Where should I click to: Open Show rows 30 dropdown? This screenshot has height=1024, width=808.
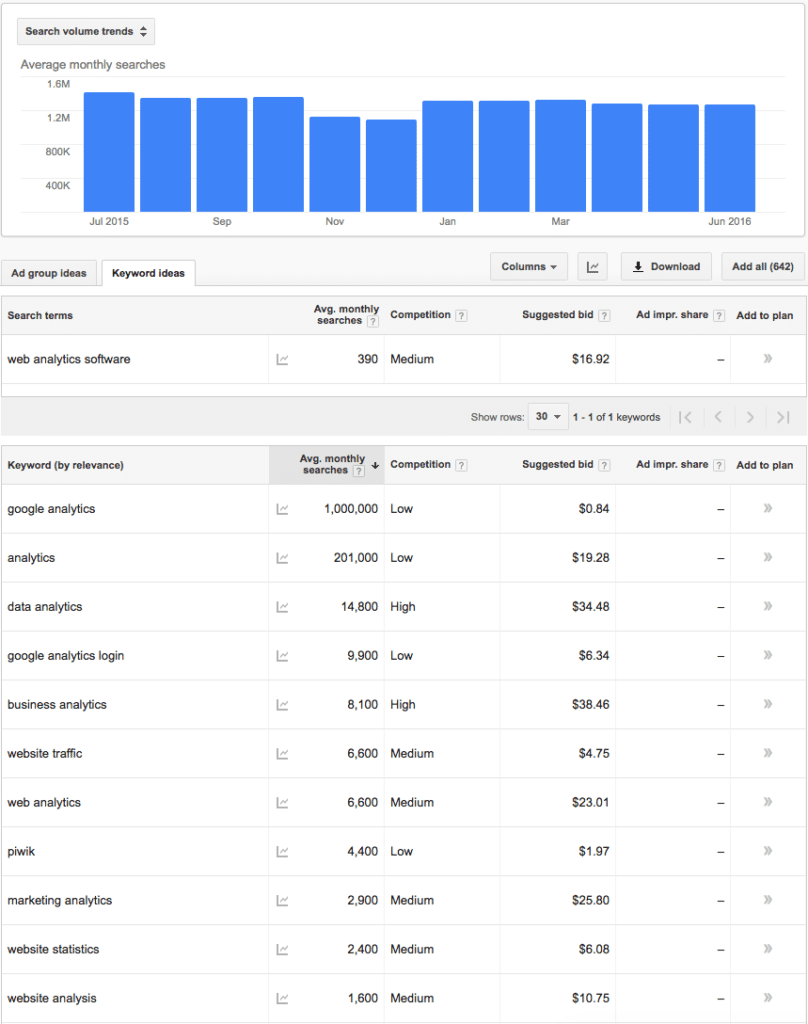(x=548, y=417)
